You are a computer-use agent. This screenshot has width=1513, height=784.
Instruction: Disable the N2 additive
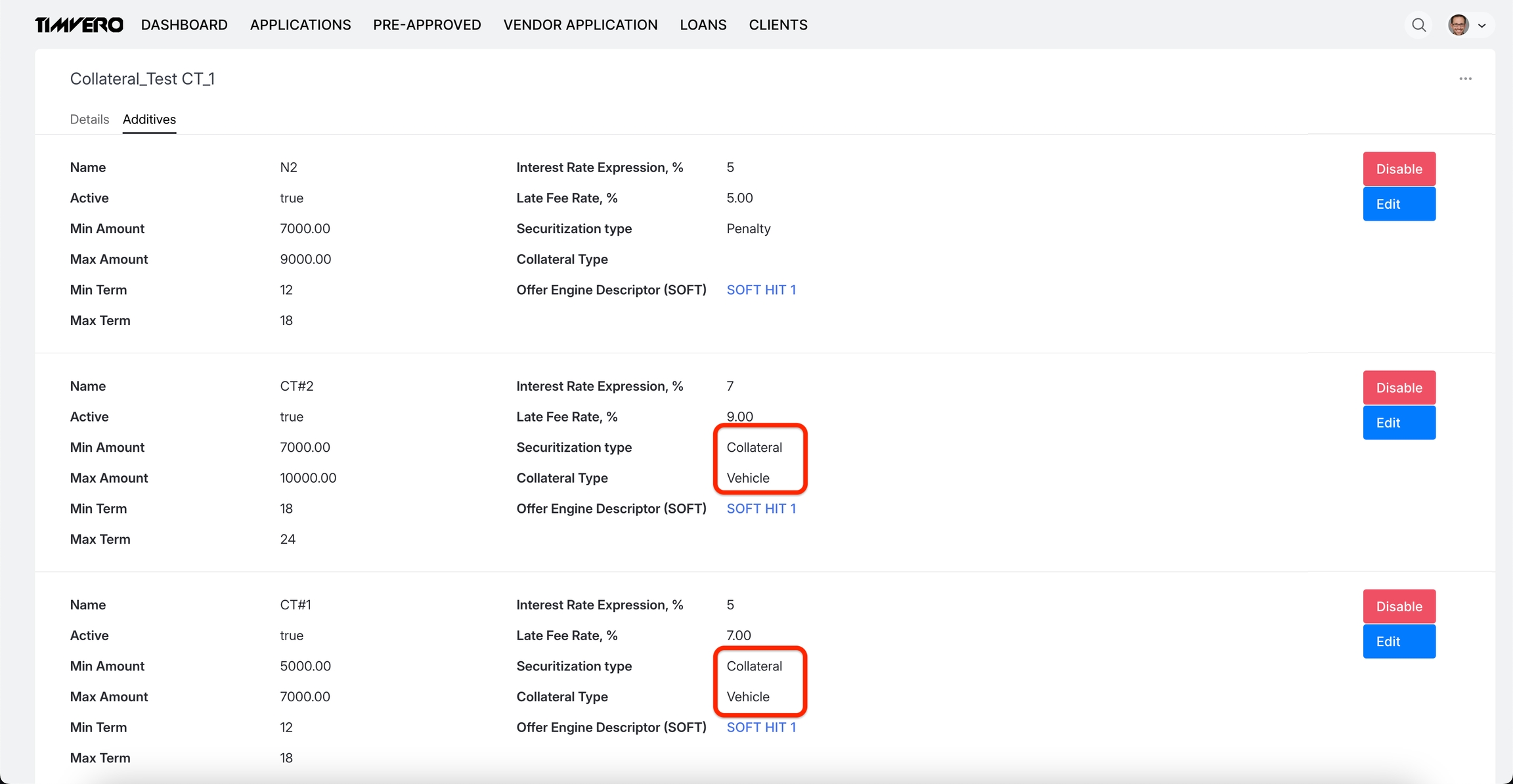click(x=1399, y=169)
